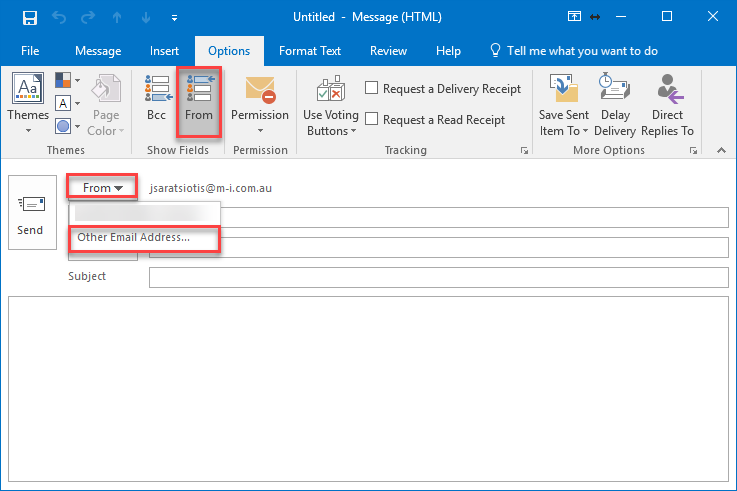Open Tracking group dialog launcher
737x491 pixels.
click(x=524, y=150)
